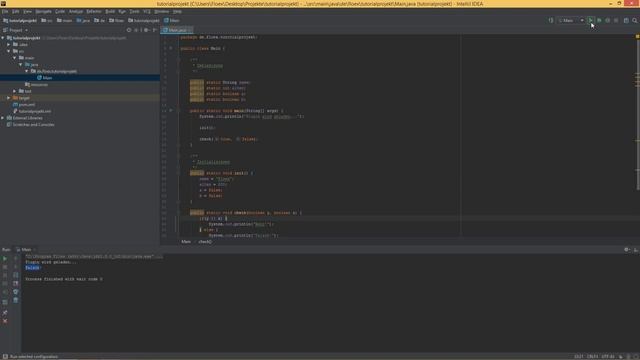Viewport: 640px width, 360px height.
Task: Select the Main tab in Run panel
Action: pyautogui.click(x=26, y=249)
